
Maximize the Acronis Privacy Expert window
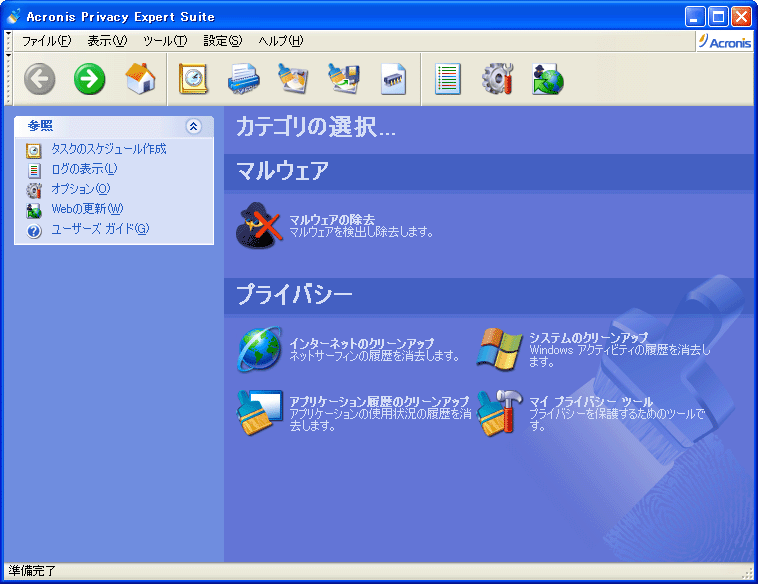(718, 17)
